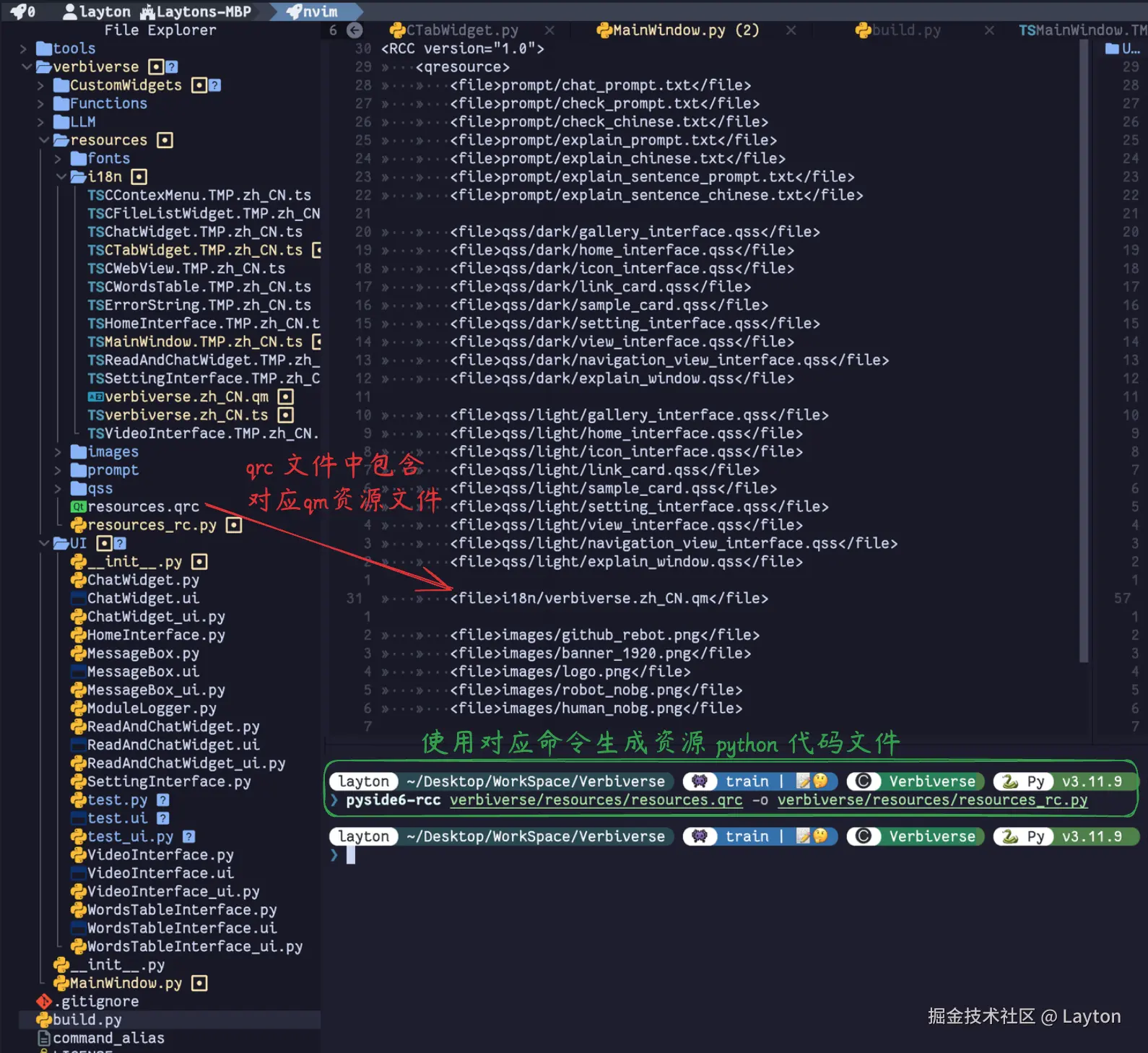Collapse the resources folder chevron
Screen dimensions: 1148x1053
(x=44, y=140)
